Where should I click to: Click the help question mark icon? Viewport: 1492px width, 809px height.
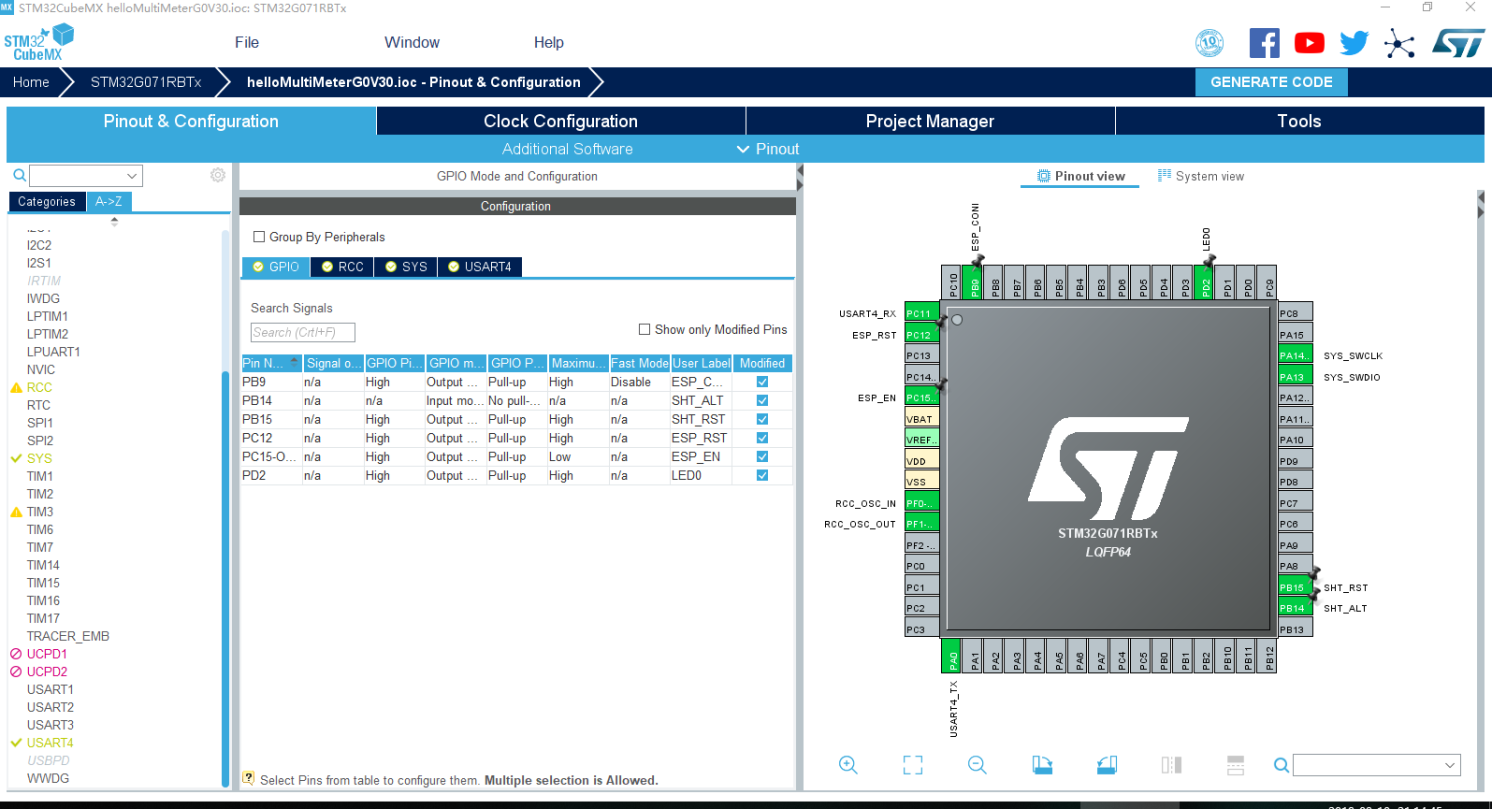(x=248, y=778)
